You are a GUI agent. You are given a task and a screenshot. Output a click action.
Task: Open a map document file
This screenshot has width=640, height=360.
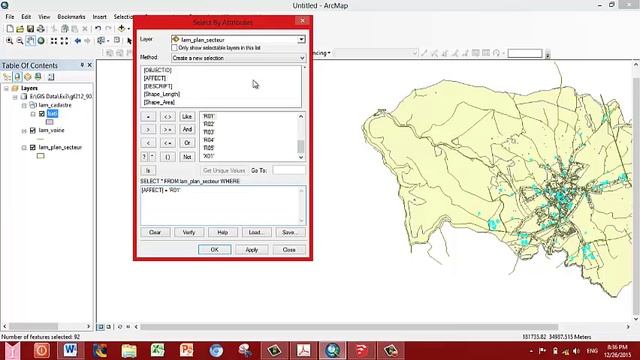point(20,29)
